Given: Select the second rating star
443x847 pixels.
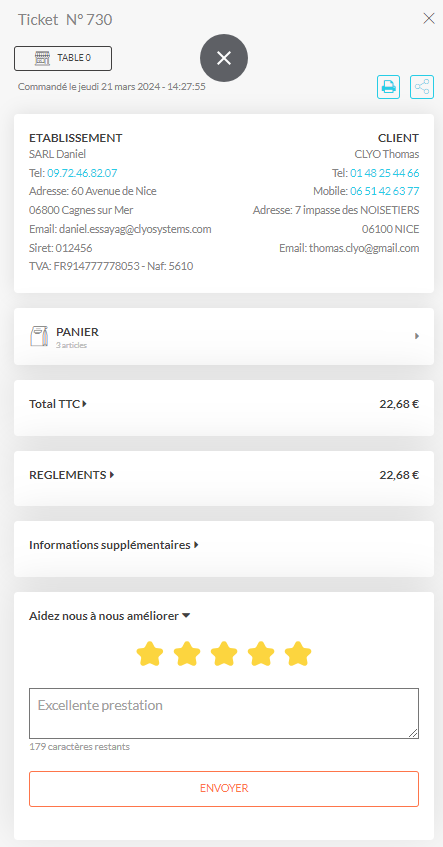Looking at the screenshot, I should 187,654.
